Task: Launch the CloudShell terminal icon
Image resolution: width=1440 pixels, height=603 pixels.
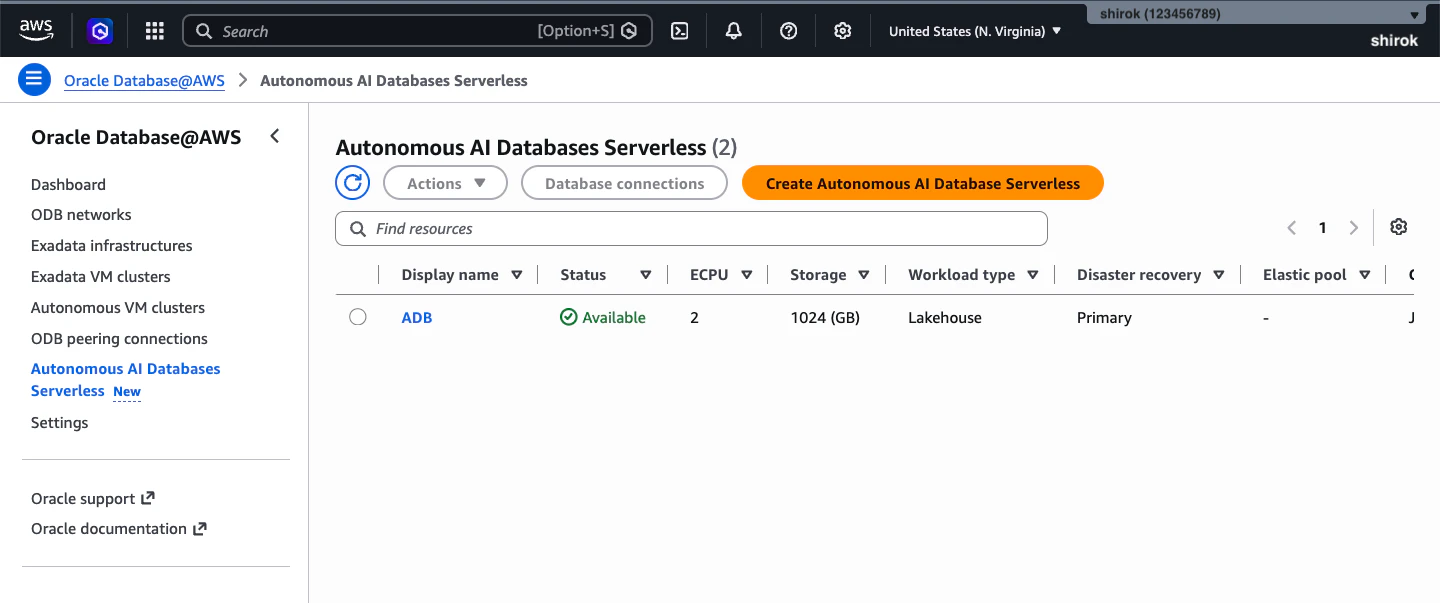Action: 679,31
